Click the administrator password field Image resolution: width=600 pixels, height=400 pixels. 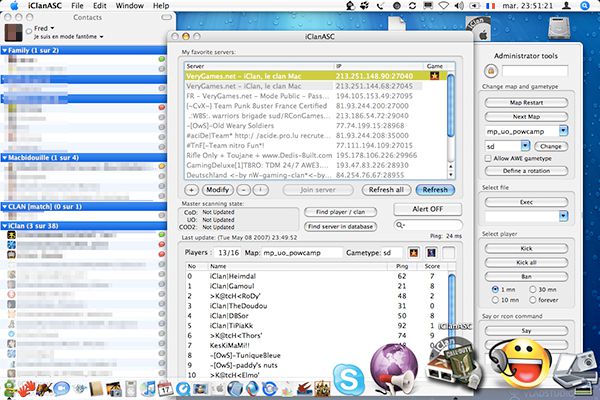point(535,71)
